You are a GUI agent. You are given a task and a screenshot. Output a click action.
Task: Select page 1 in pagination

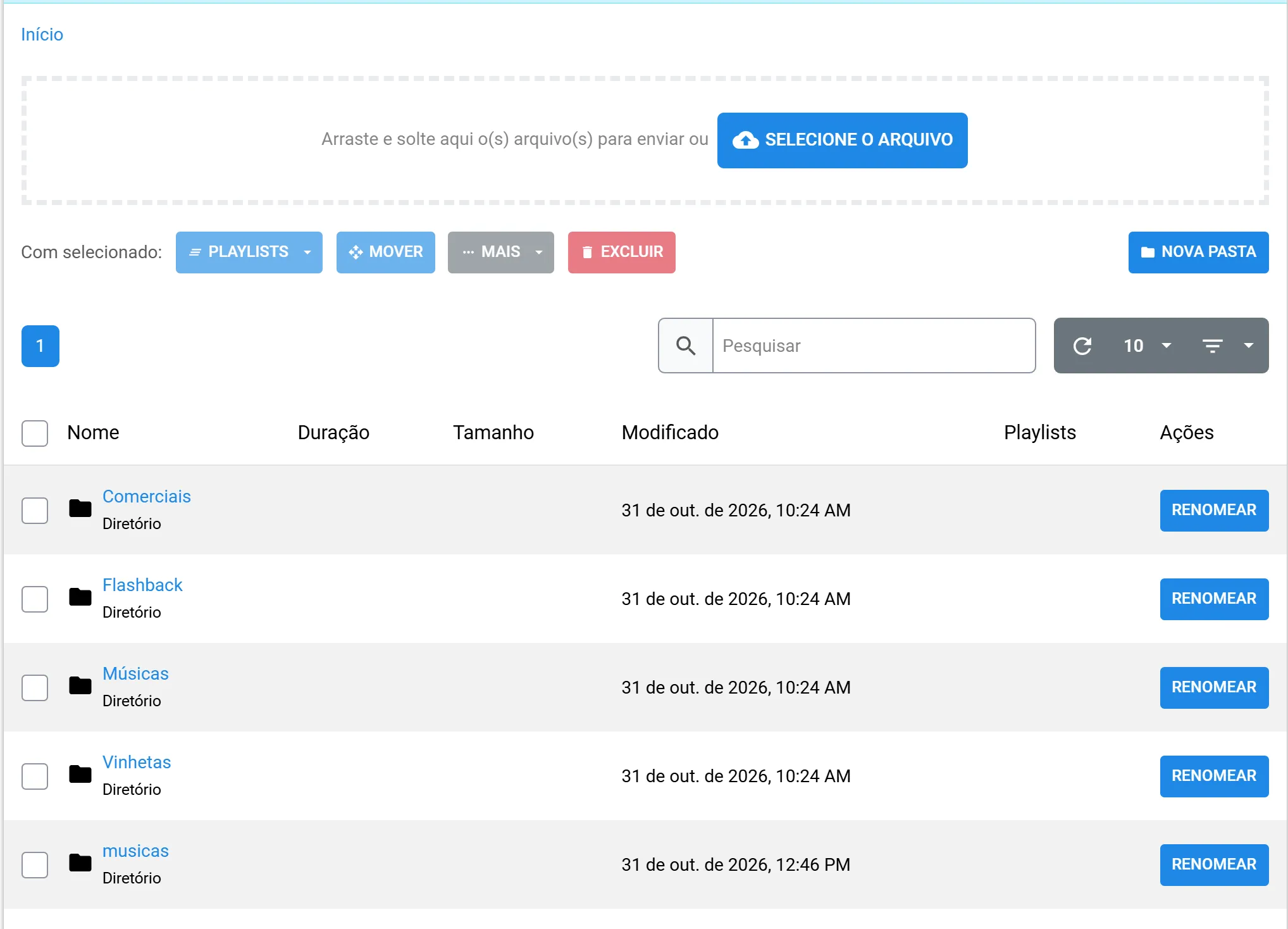coord(40,346)
